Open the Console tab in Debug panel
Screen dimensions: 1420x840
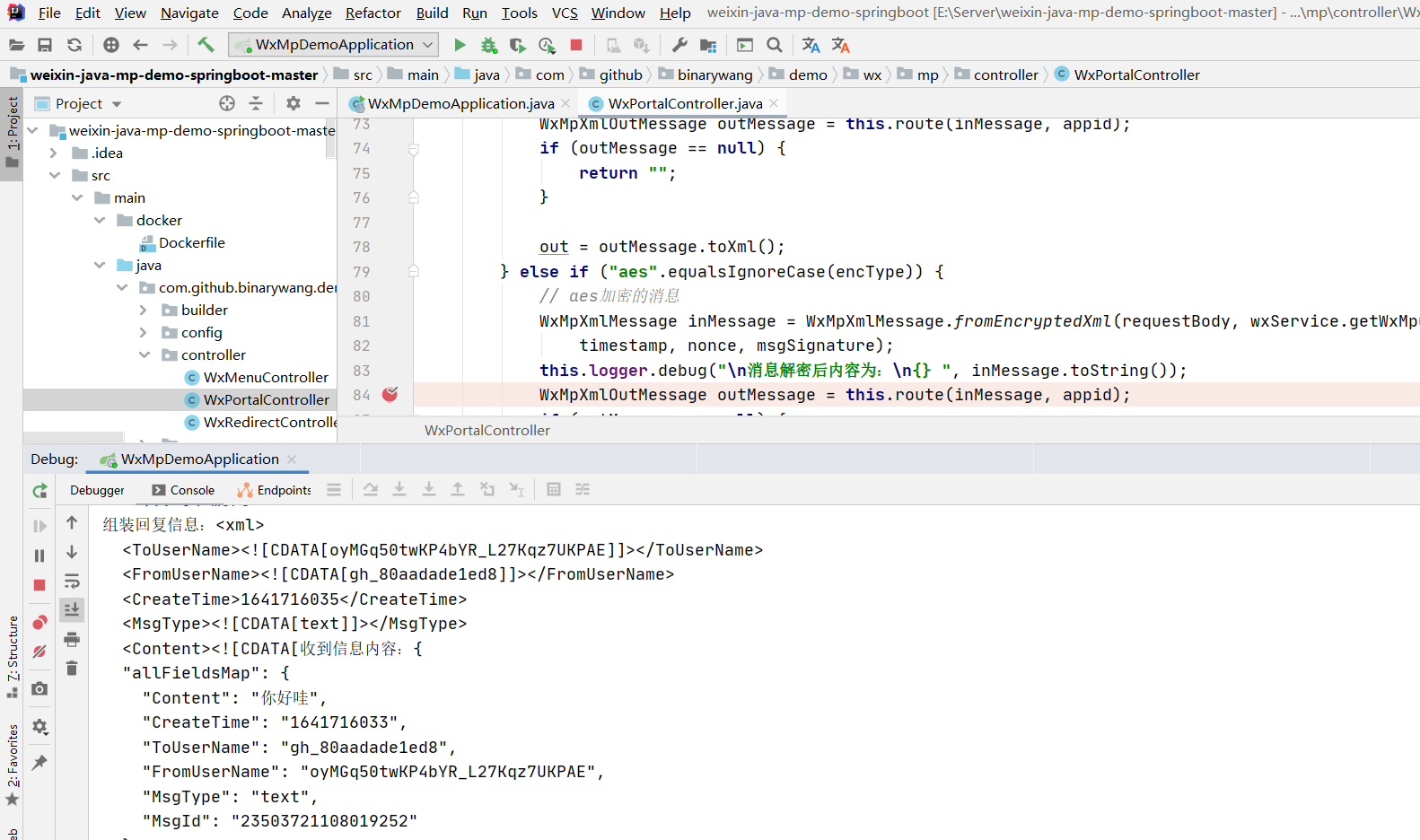tap(183, 490)
